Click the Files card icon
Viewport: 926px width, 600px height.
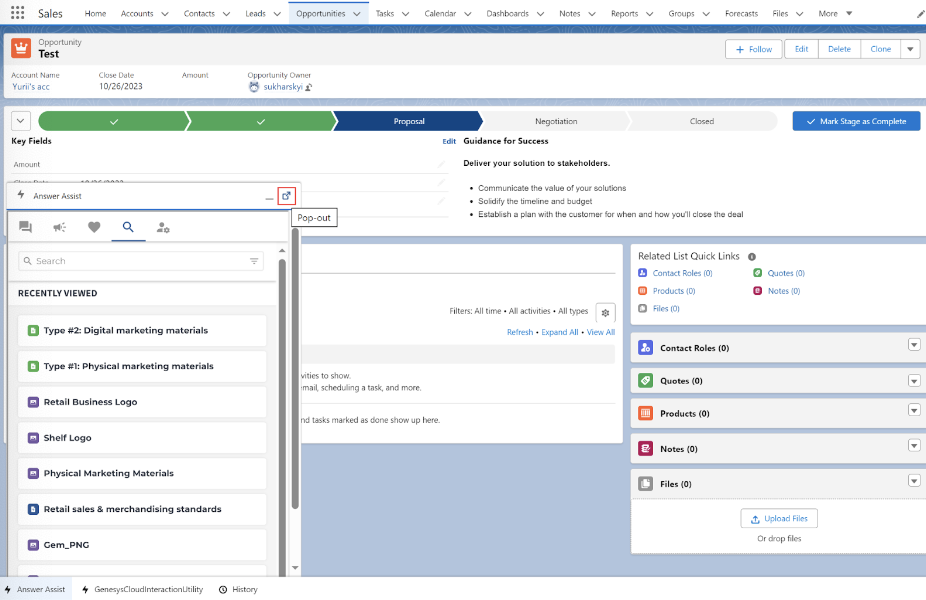coord(645,484)
